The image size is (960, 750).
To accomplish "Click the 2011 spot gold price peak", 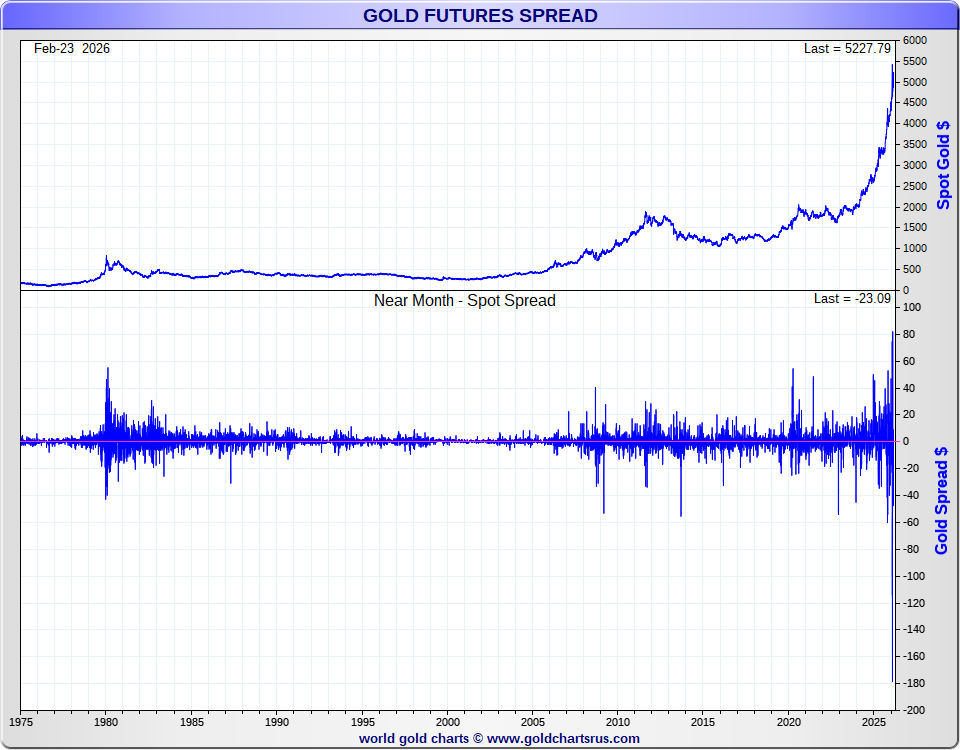I will [x=648, y=213].
